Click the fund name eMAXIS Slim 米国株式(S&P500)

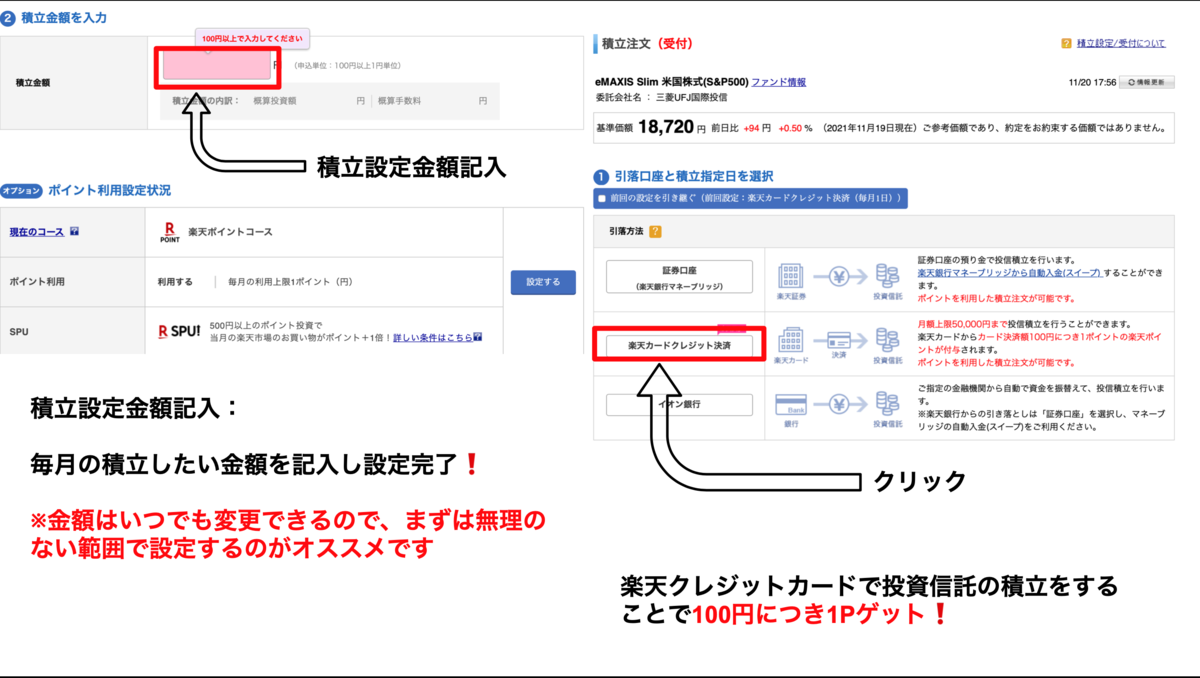pyautogui.click(x=671, y=82)
